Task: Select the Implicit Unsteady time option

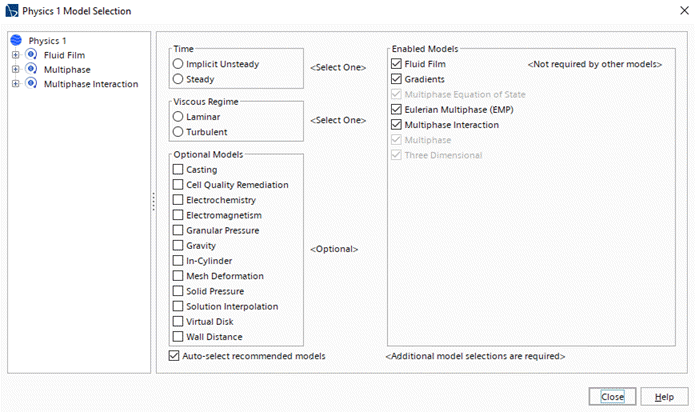Action: tap(178, 64)
